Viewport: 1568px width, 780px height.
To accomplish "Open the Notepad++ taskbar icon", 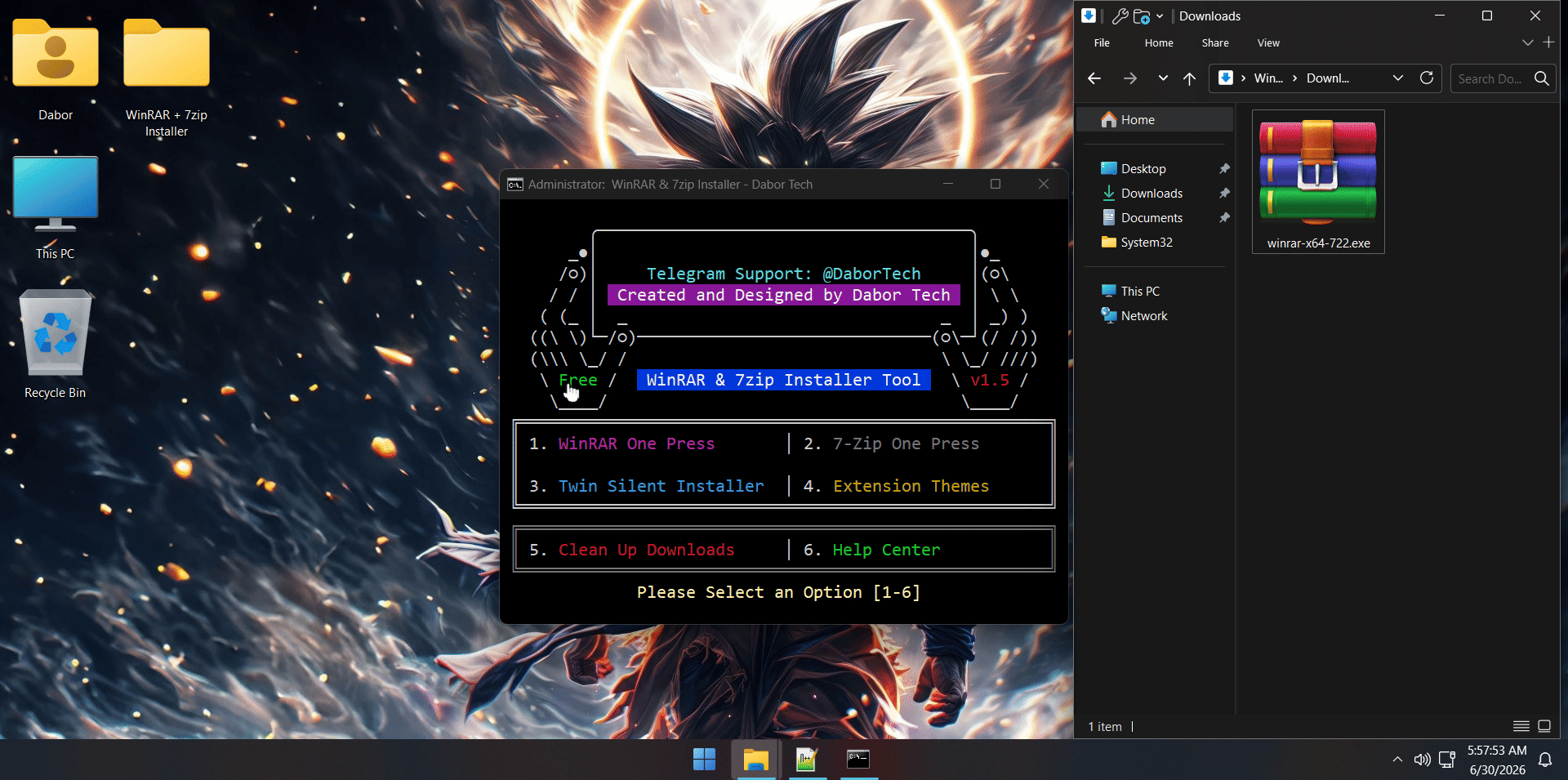I will point(807,760).
